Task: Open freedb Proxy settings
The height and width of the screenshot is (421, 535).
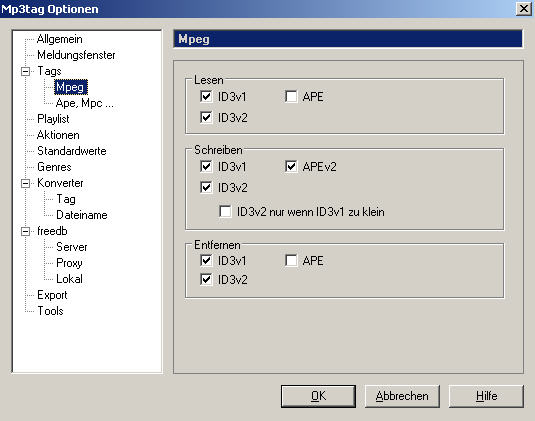Action: coord(69,263)
